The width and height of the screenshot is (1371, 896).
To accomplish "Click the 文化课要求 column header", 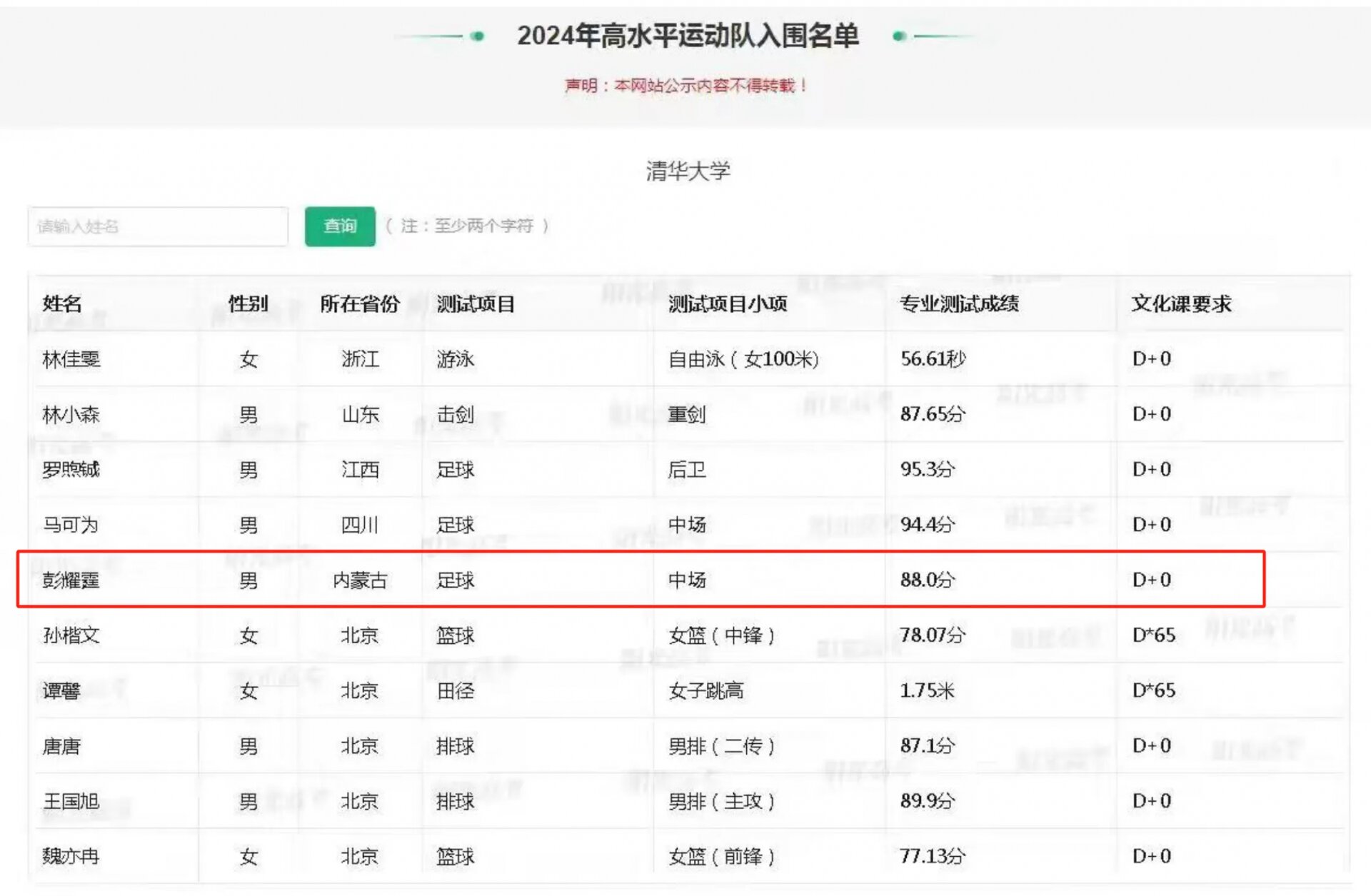I will pos(1182,304).
